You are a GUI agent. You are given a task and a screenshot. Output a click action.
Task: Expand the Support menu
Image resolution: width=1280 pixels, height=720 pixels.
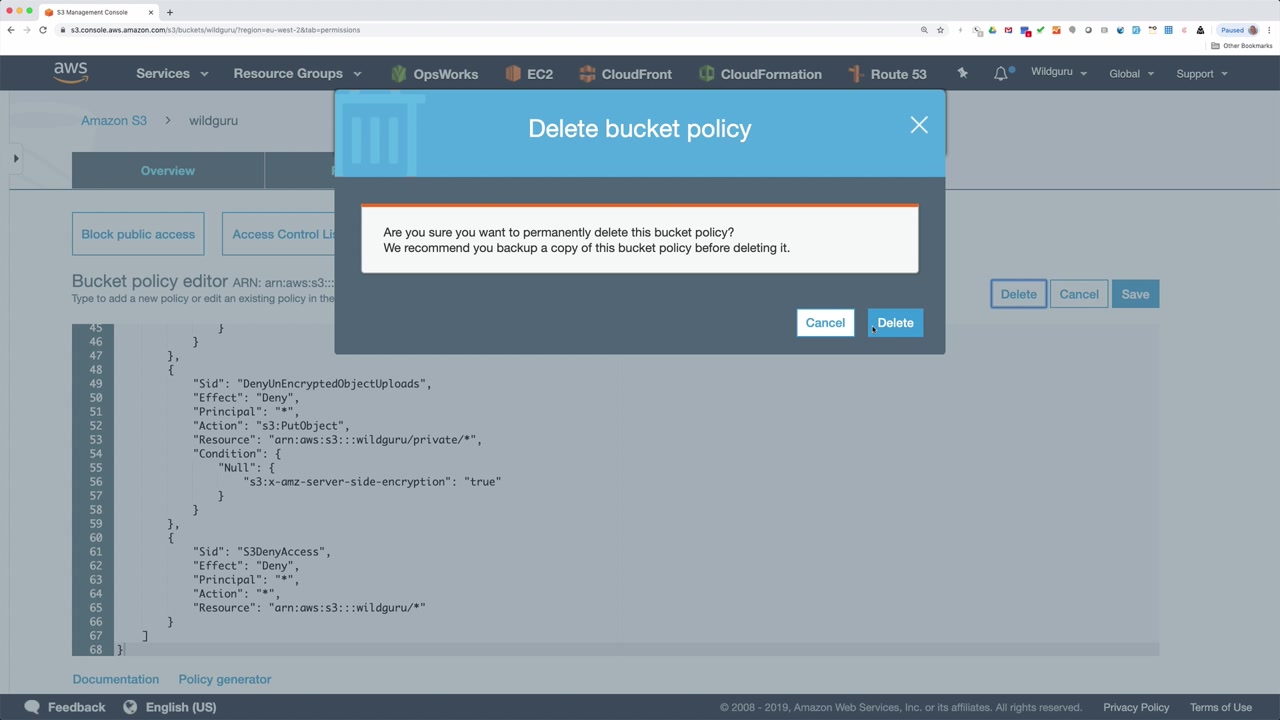pos(1201,74)
